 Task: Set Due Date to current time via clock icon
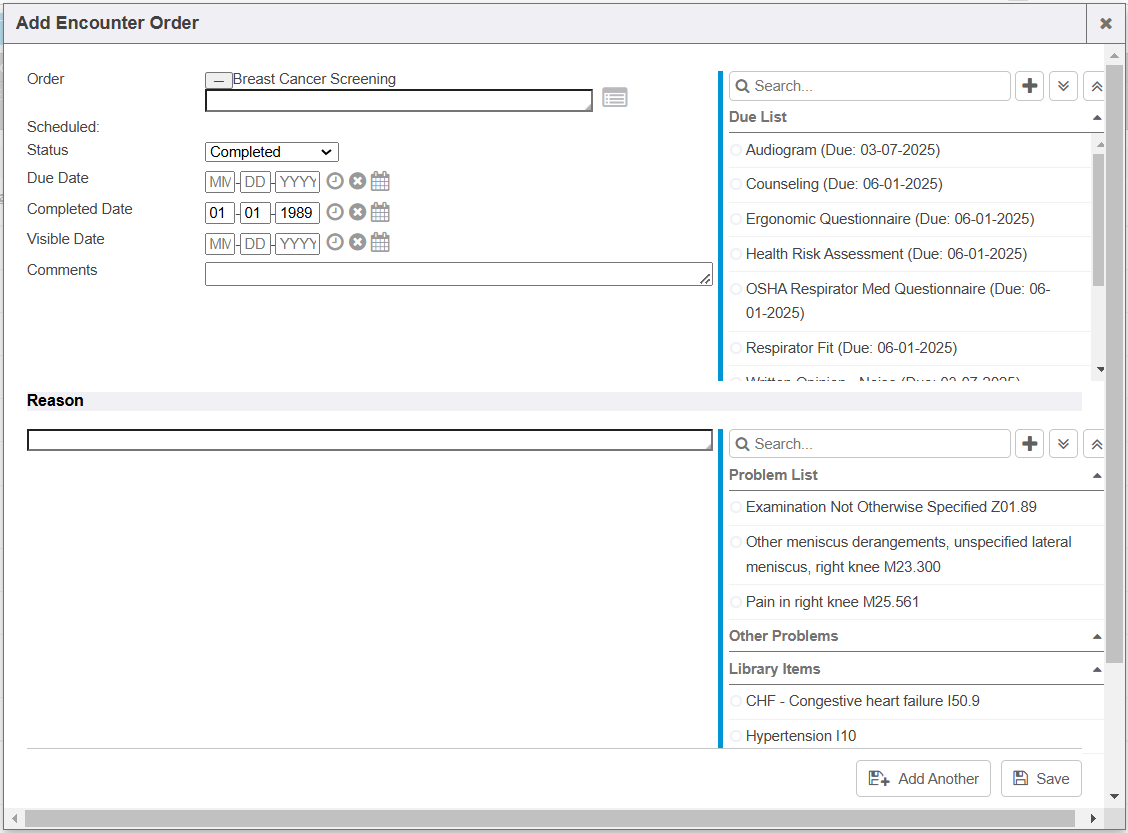point(335,182)
